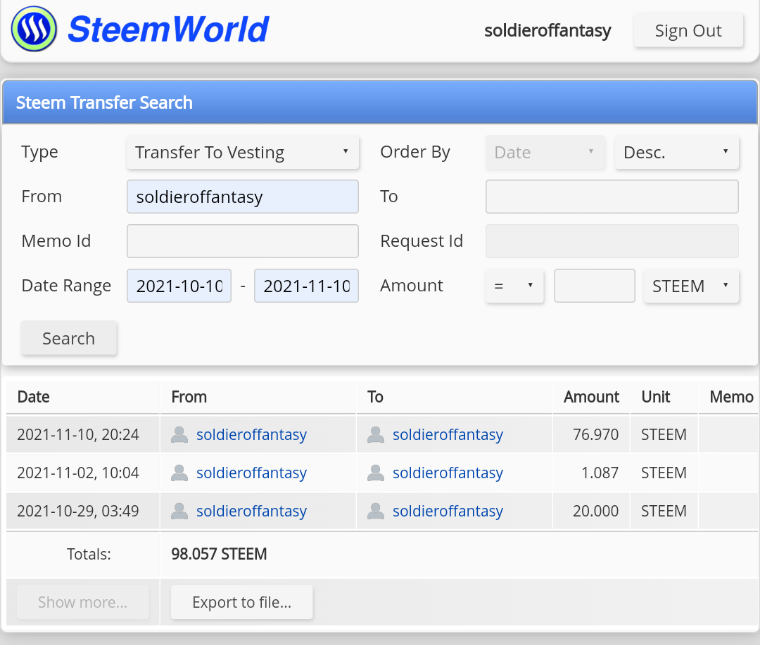Click the soldieroffantasy account name in header
The width and height of the screenshot is (760, 645).
[548, 31]
